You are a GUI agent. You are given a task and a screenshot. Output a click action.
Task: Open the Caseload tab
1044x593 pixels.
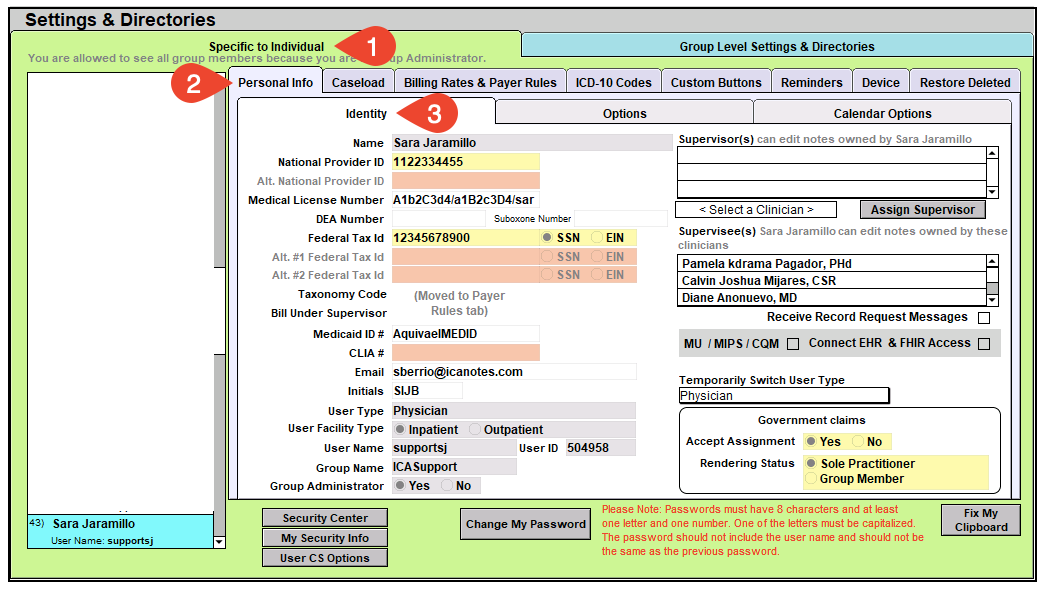[358, 83]
